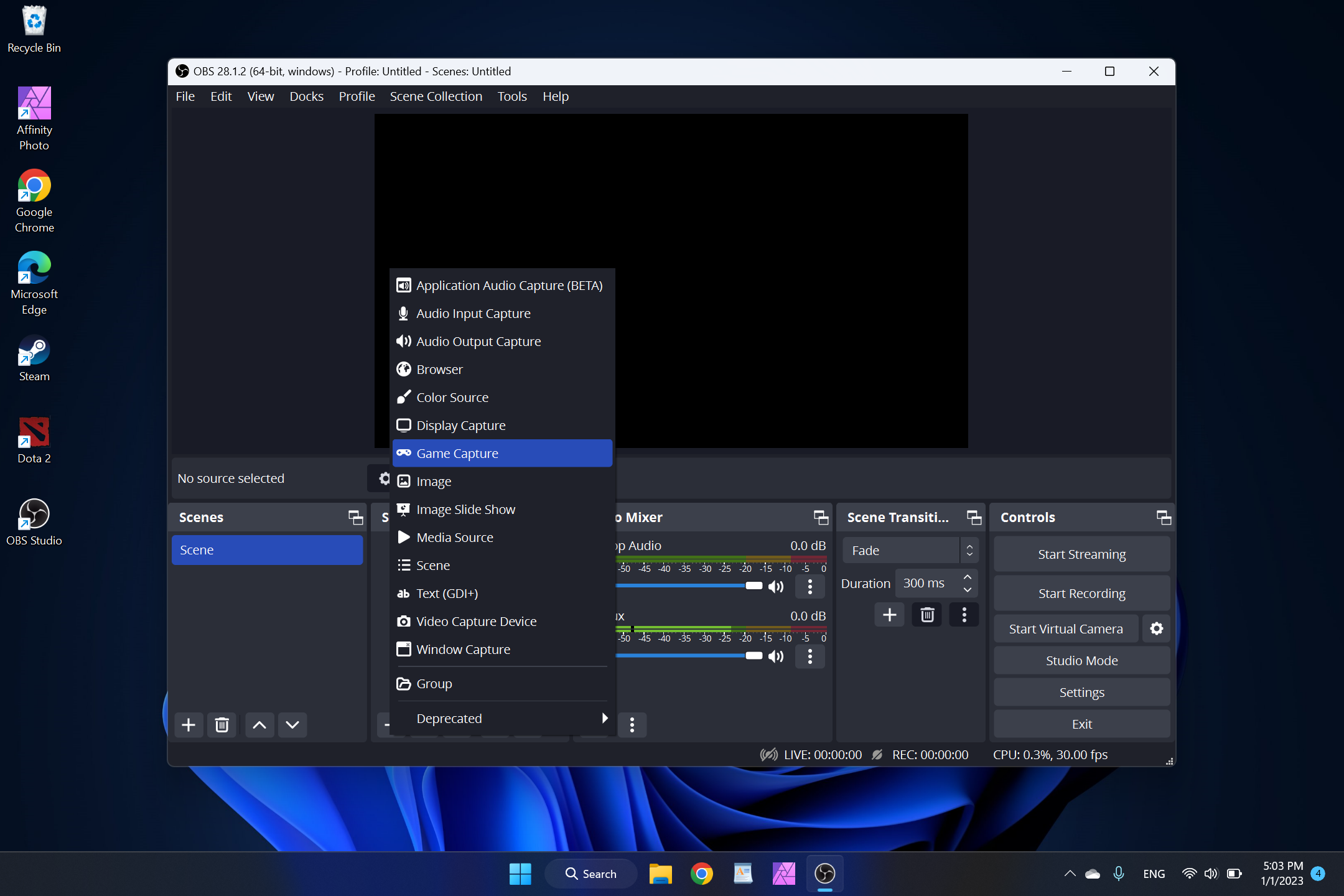Add a Media Source
This screenshot has width=1344, height=896.
pyautogui.click(x=502, y=538)
